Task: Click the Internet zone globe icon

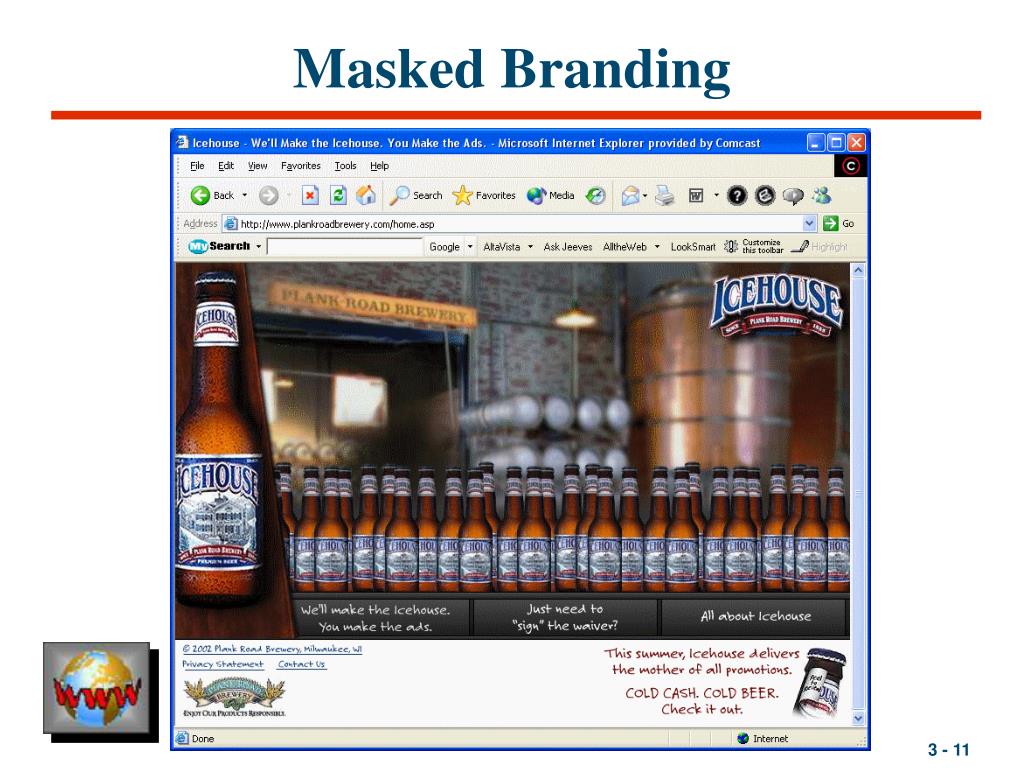Action: [x=743, y=739]
